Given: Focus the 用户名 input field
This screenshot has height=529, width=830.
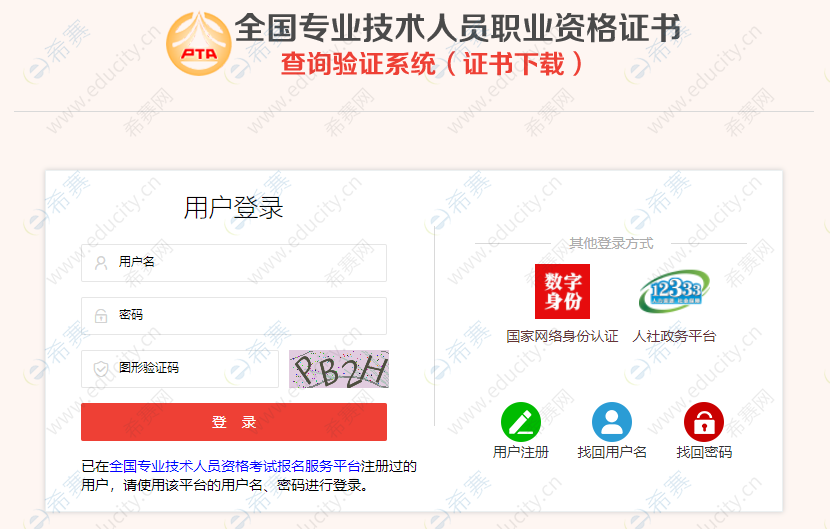Looking at the screenshot, I should click(x=234, y=263).
